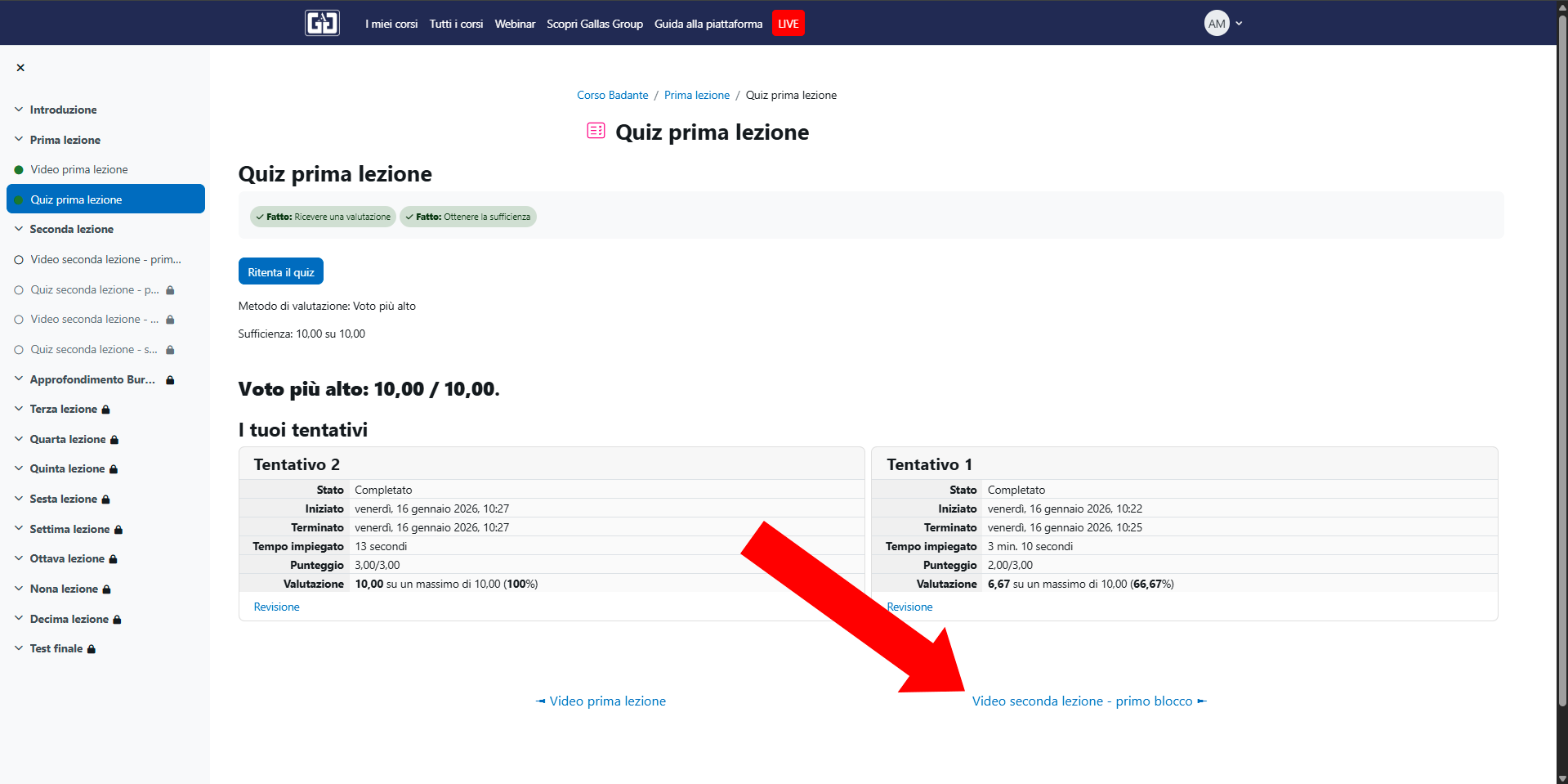Collapse the Seconda lezione section chevron

19,229
